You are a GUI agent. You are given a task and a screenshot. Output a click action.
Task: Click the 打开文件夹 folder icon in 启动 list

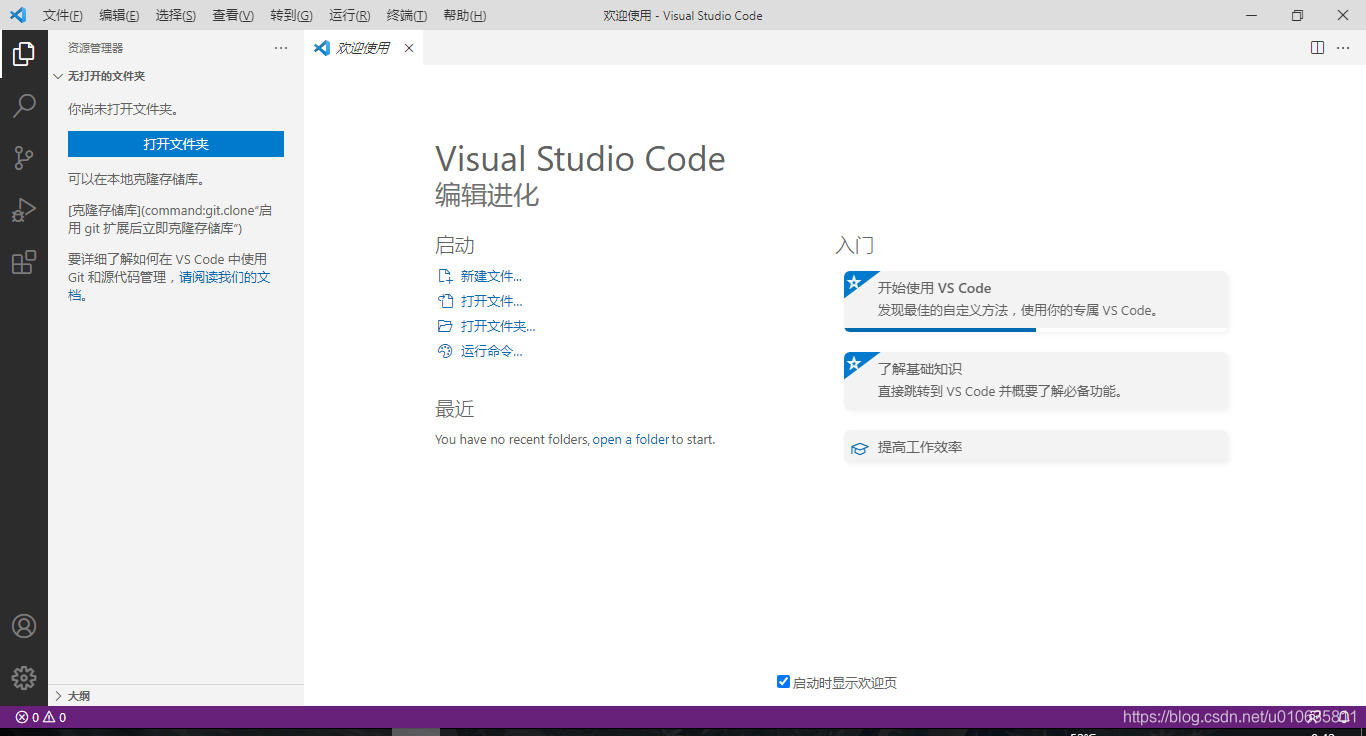[x=445, y=326]
